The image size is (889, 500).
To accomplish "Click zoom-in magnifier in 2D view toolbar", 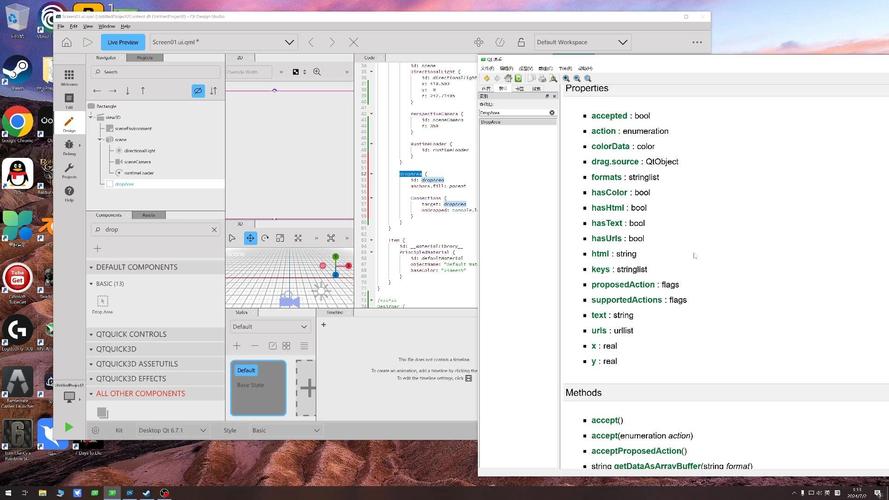I will pyautogui.click(x=317, y=72).
